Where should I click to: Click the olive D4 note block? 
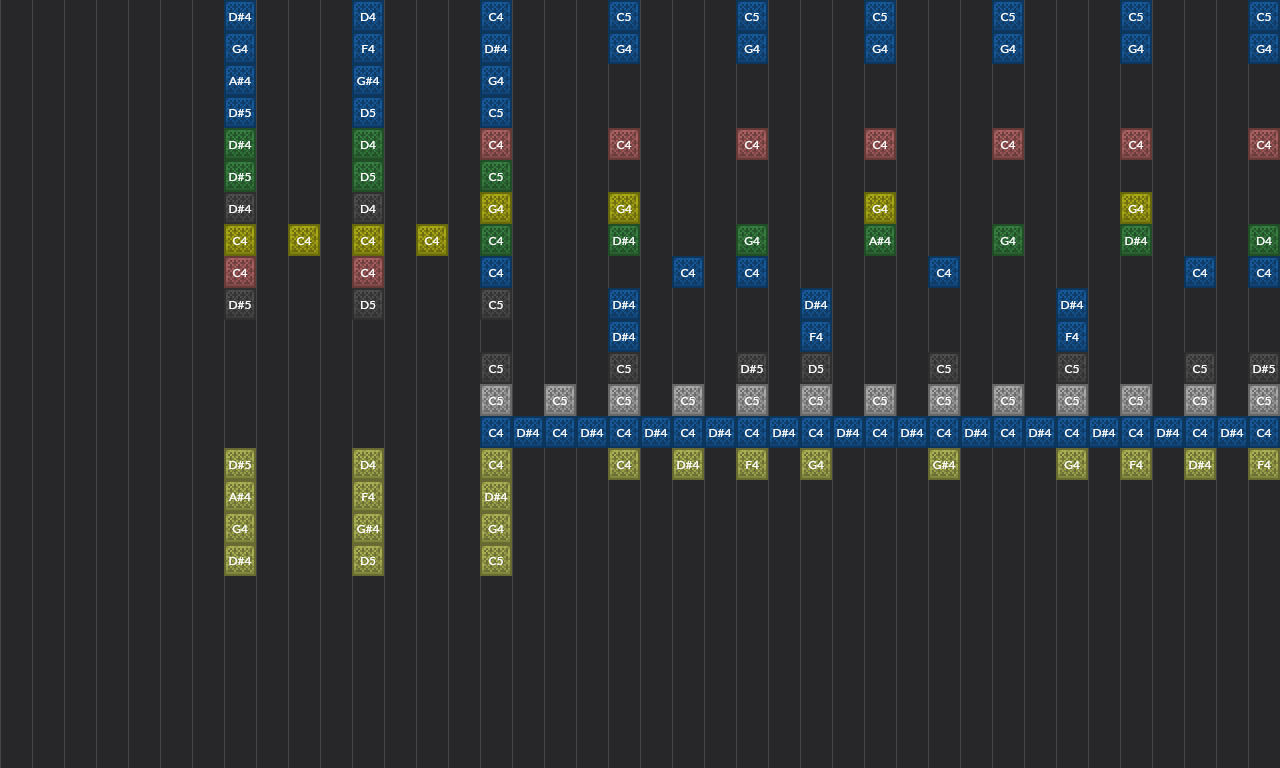click(368, 465)
